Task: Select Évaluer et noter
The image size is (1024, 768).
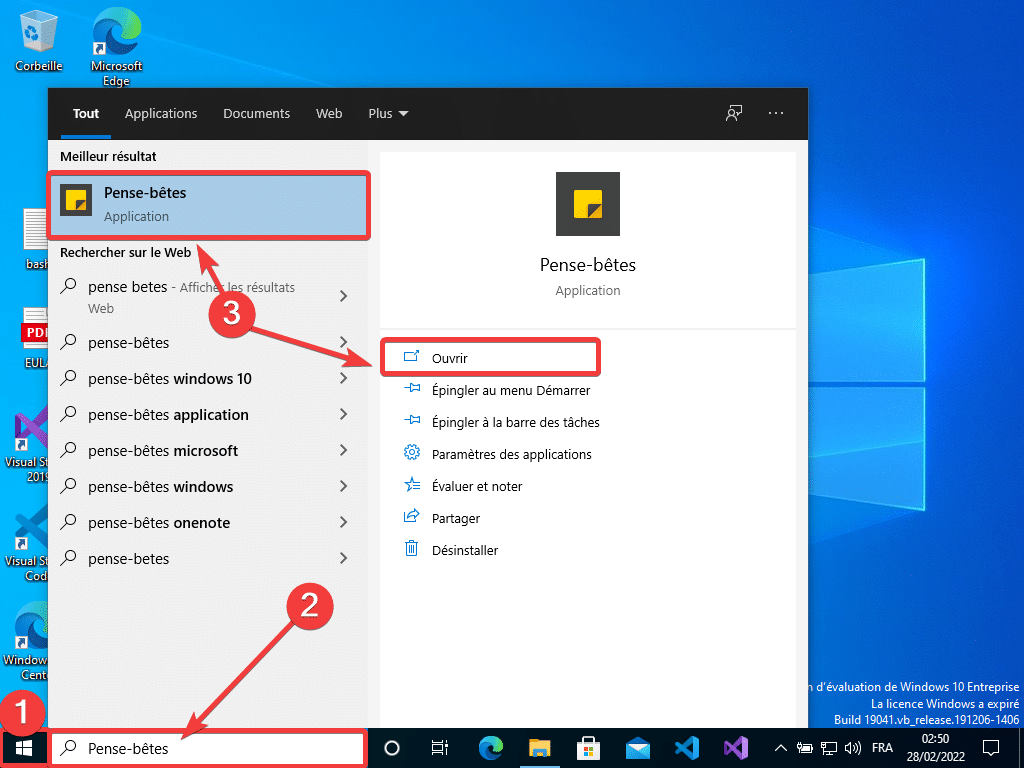Action: tap(463, 486)
